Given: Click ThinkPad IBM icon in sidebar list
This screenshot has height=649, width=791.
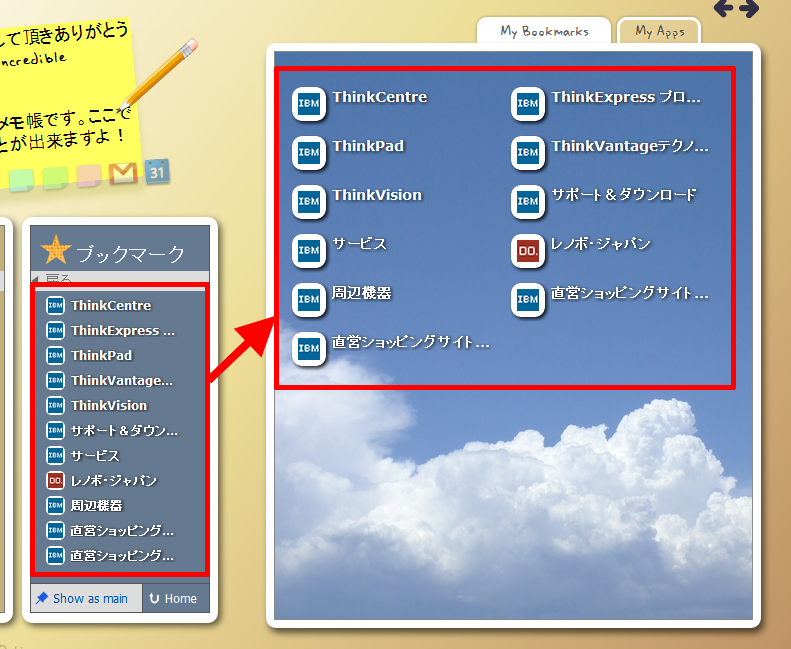Looking at the screenshot, I should [55, 355].
